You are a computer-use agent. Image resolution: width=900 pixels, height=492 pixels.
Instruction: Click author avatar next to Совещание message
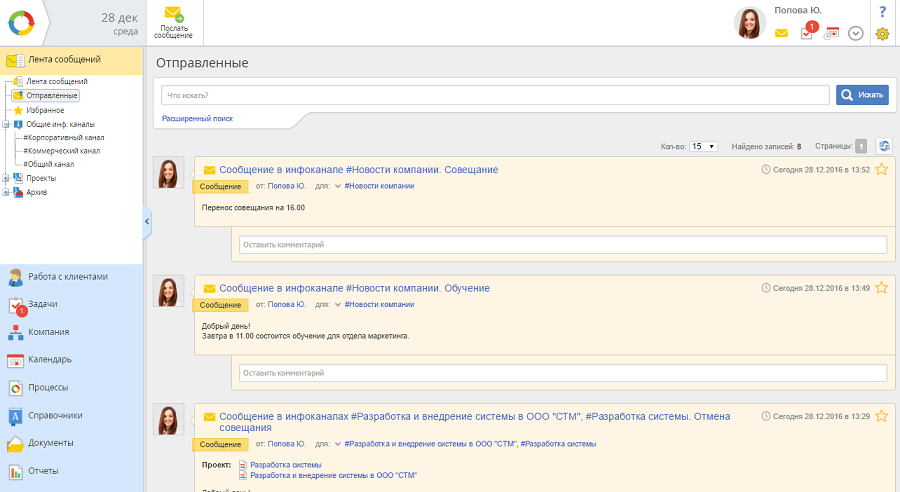pos(169,172)
